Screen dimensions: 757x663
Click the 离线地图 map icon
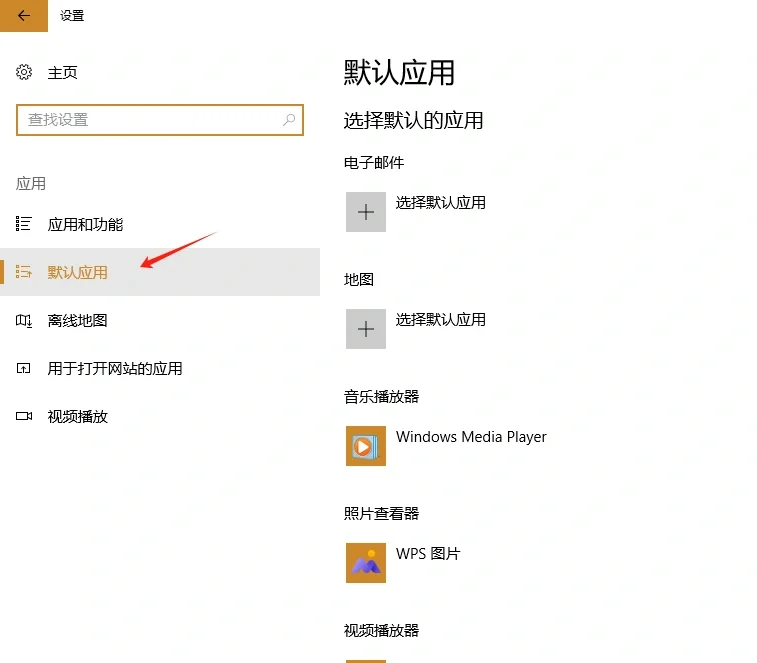(x=24, y=320)
